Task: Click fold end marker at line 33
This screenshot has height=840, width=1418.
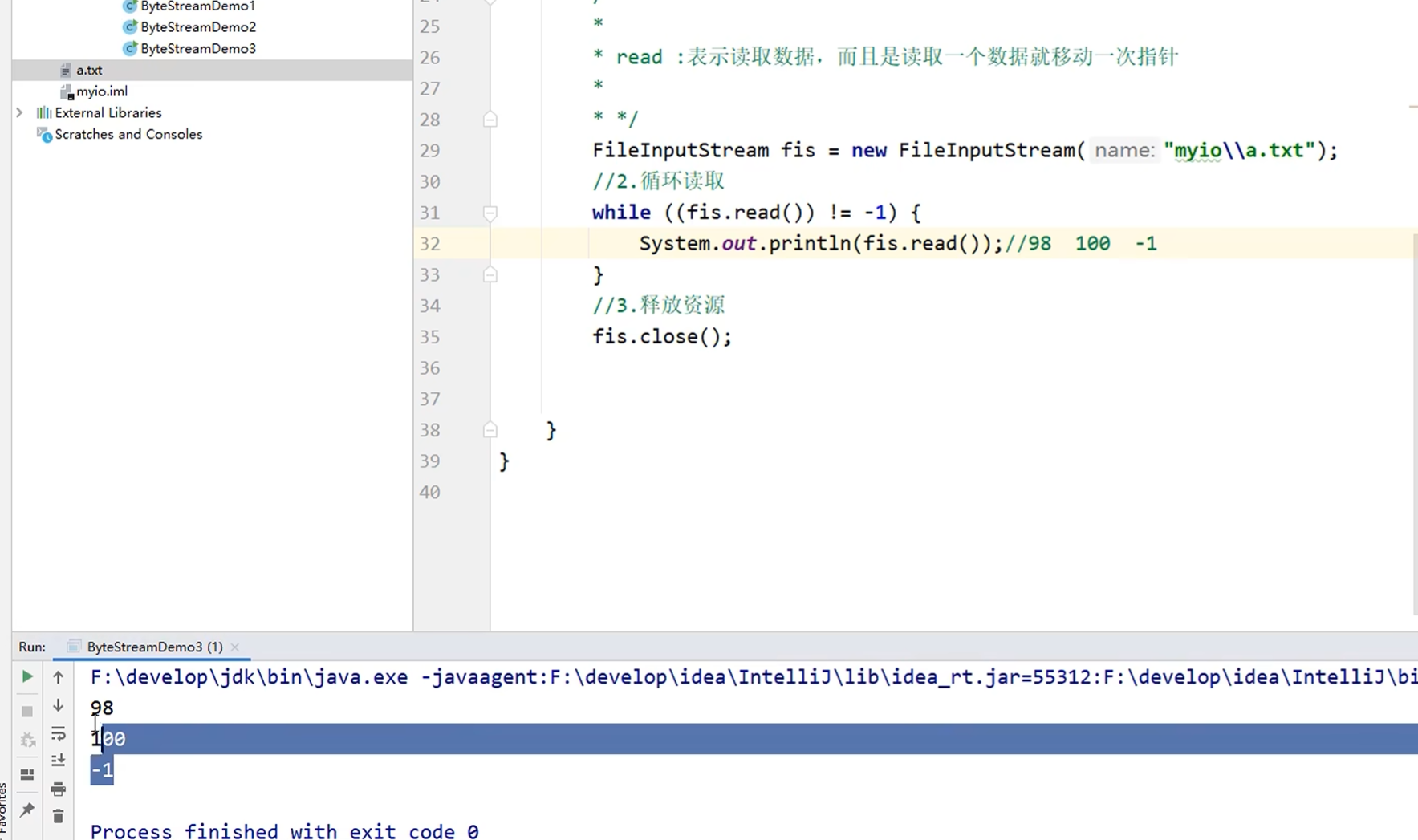Action: pos(490,275)
